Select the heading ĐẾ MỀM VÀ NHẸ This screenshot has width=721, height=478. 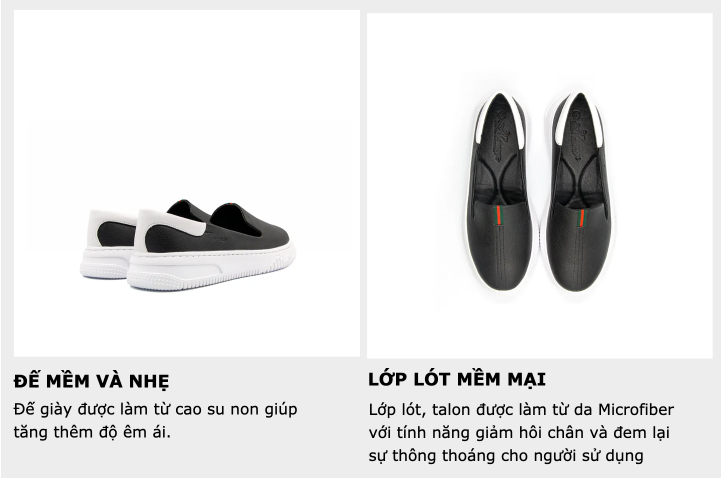[x=92, y=381]
